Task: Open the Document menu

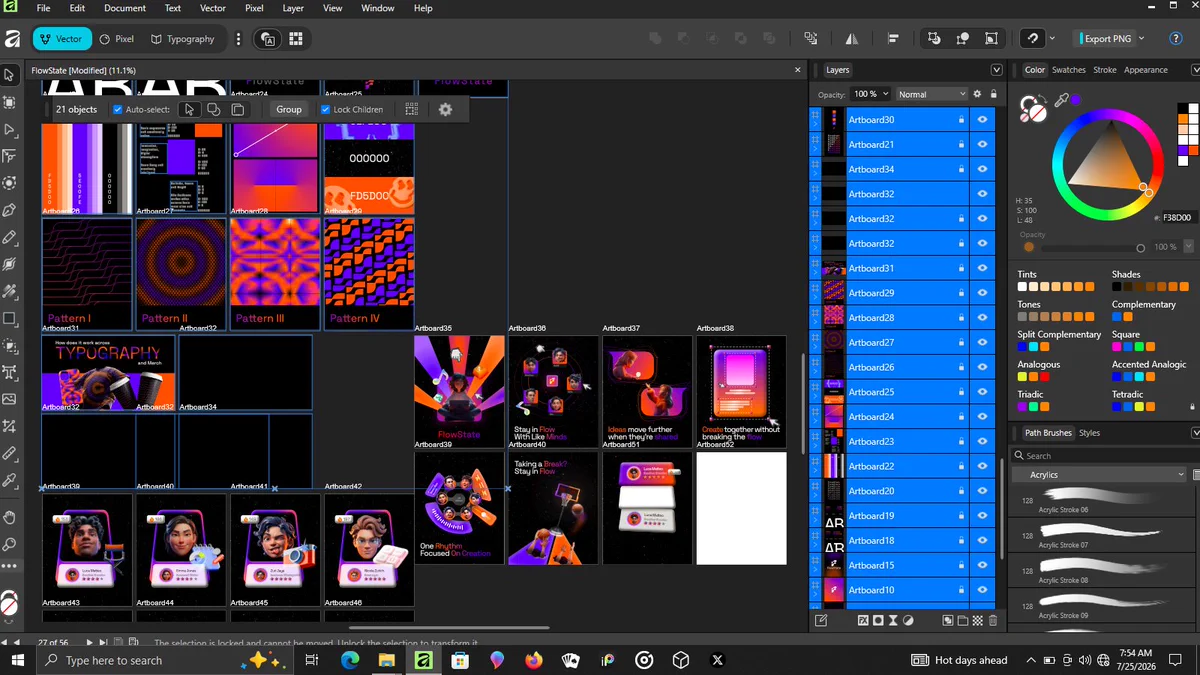Action: (125, 8)
